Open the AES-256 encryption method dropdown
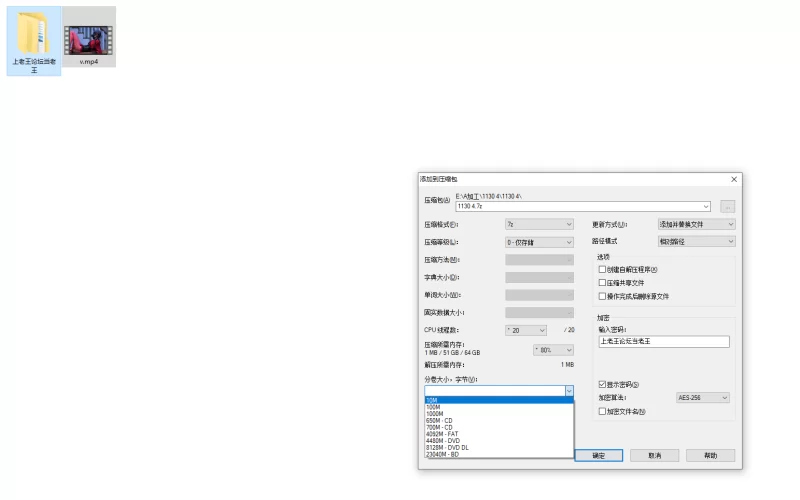This screenshot has width=800, height=500. point(703,397)
